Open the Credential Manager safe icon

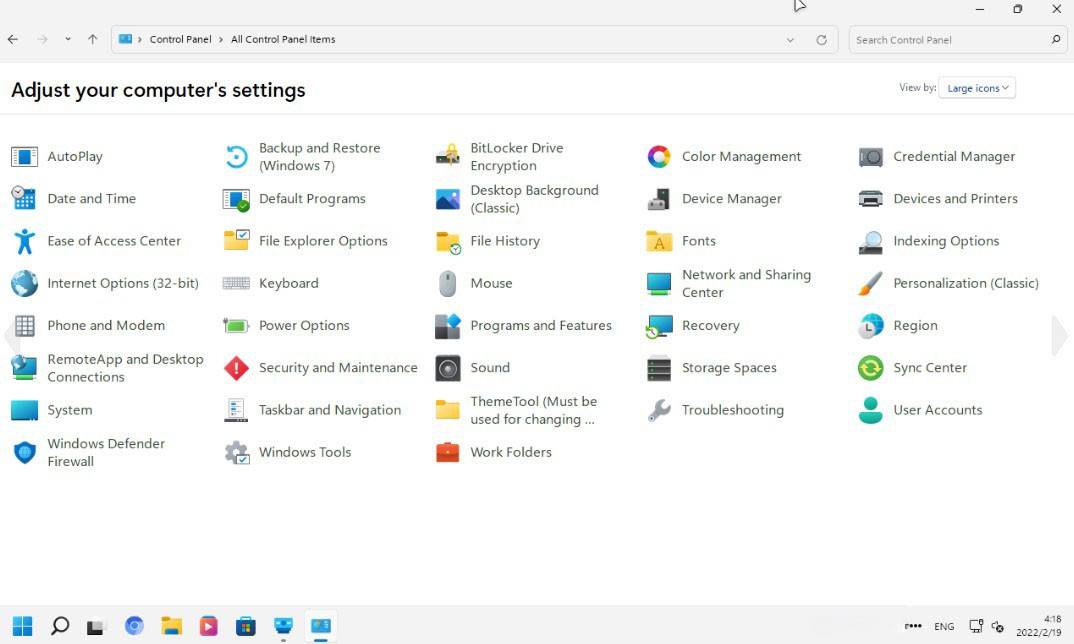click(871, 157)
